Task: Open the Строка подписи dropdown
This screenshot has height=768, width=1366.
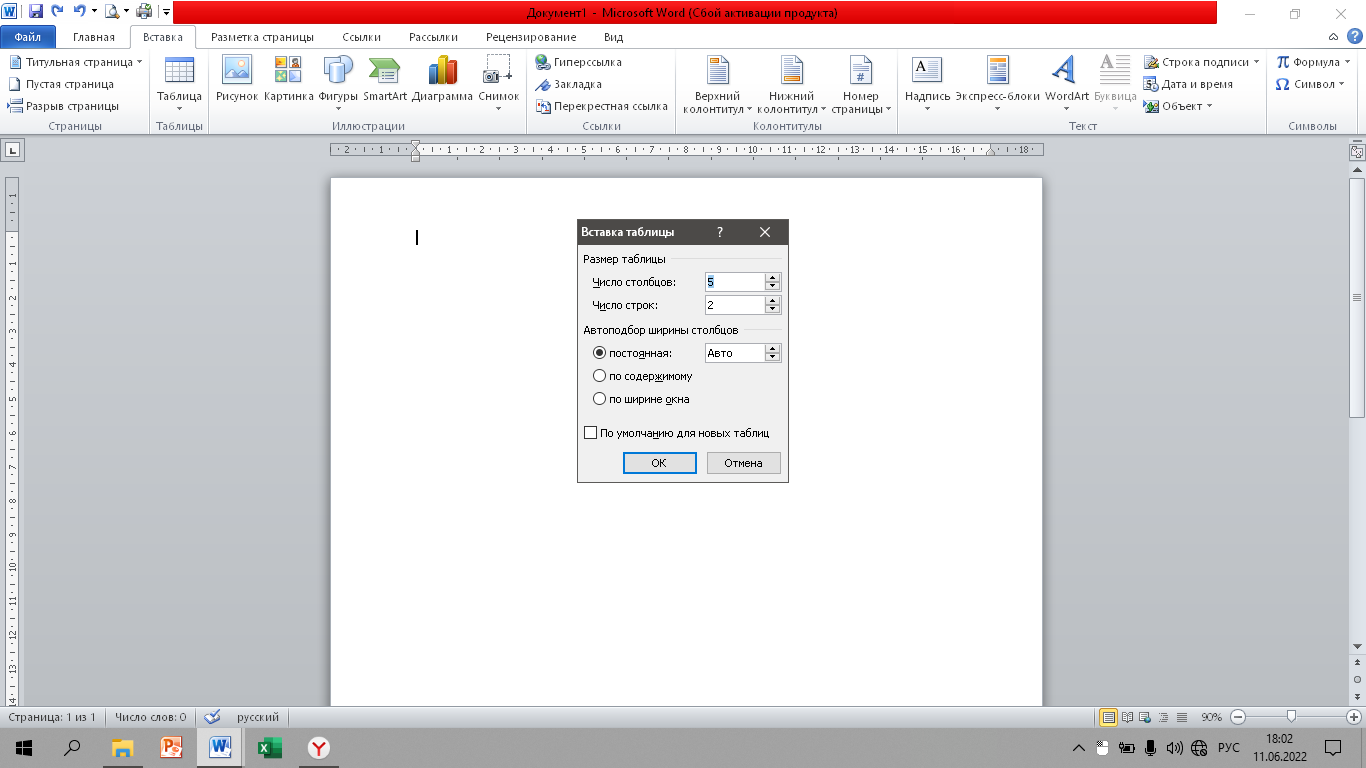Action: tap(1257, 62)
